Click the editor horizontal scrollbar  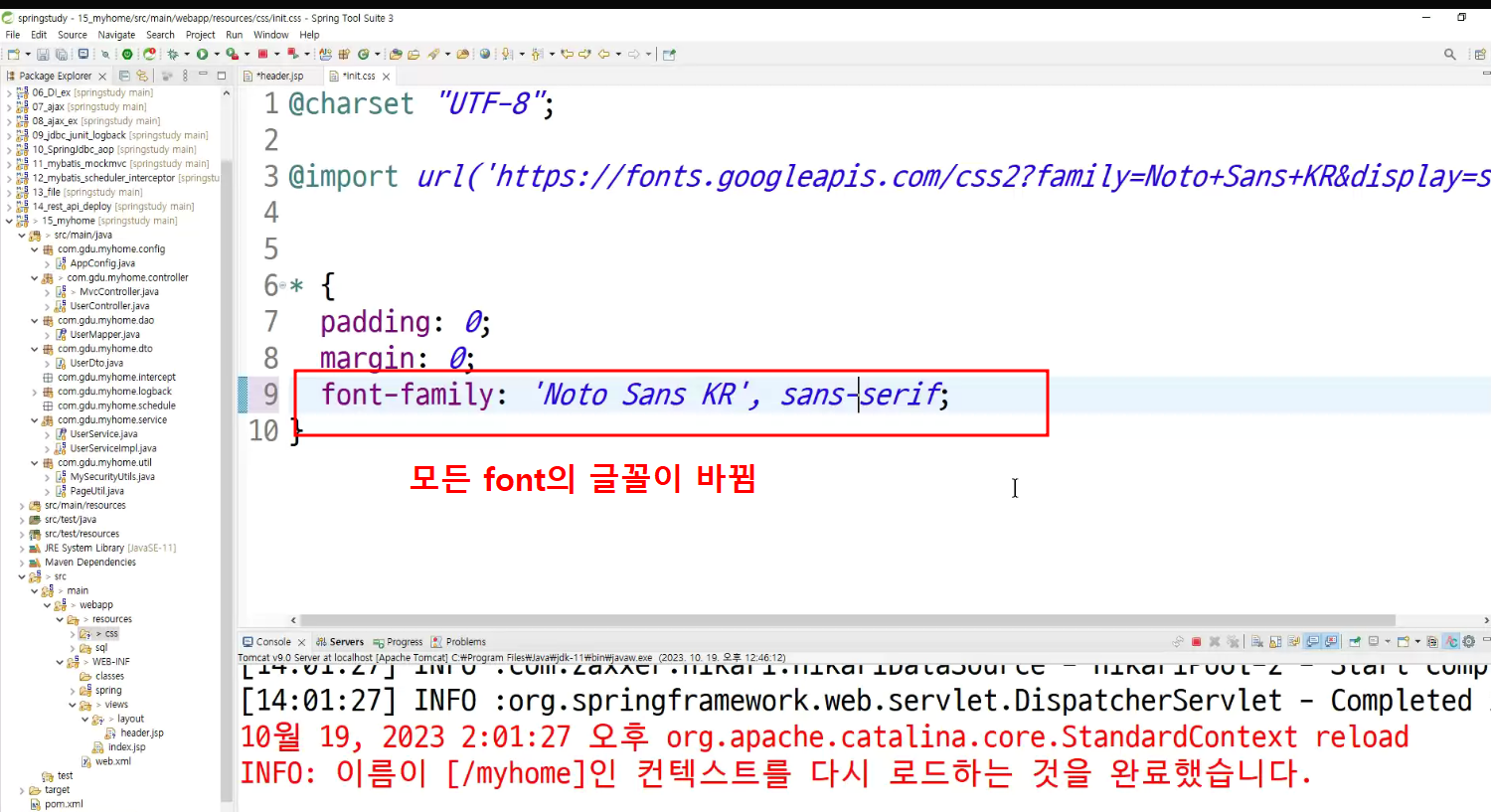coord(848,620)
